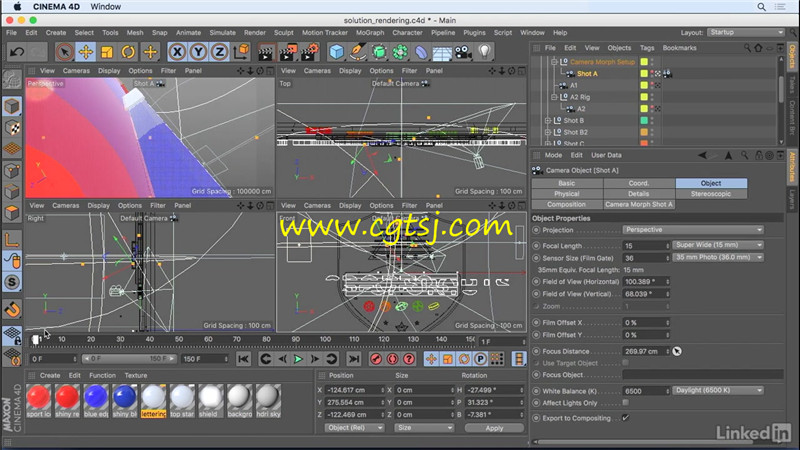Click Go to Start of timeline
Viewport: 800px width, 450px height.
[243, 359]
